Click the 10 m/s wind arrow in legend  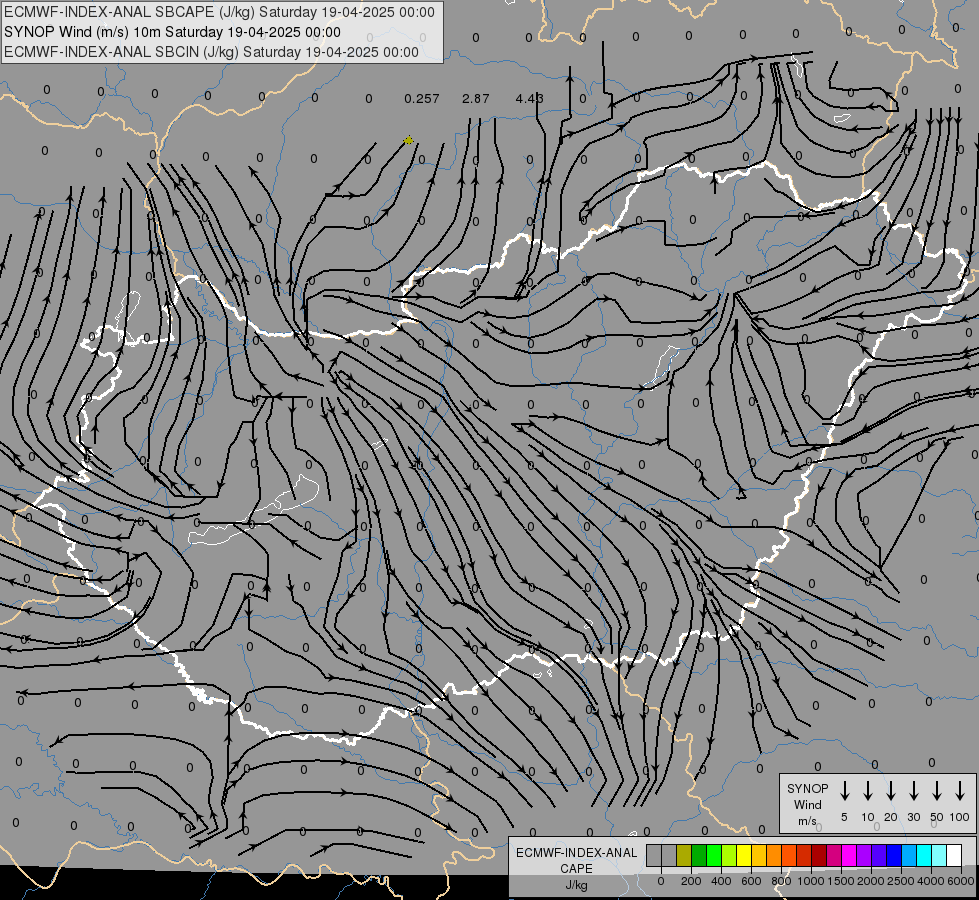[867, 790]
